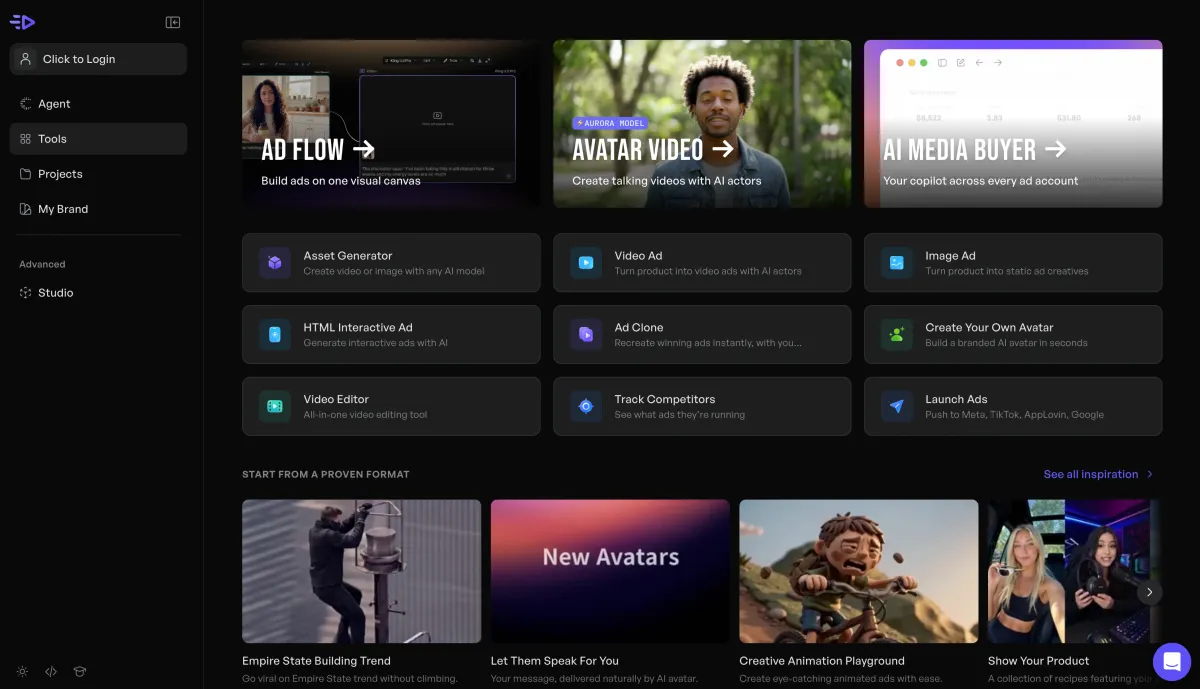Viewport: 1200px width, 689px height.
Task: Open the chat support bubble
Action: [1172, 661]
